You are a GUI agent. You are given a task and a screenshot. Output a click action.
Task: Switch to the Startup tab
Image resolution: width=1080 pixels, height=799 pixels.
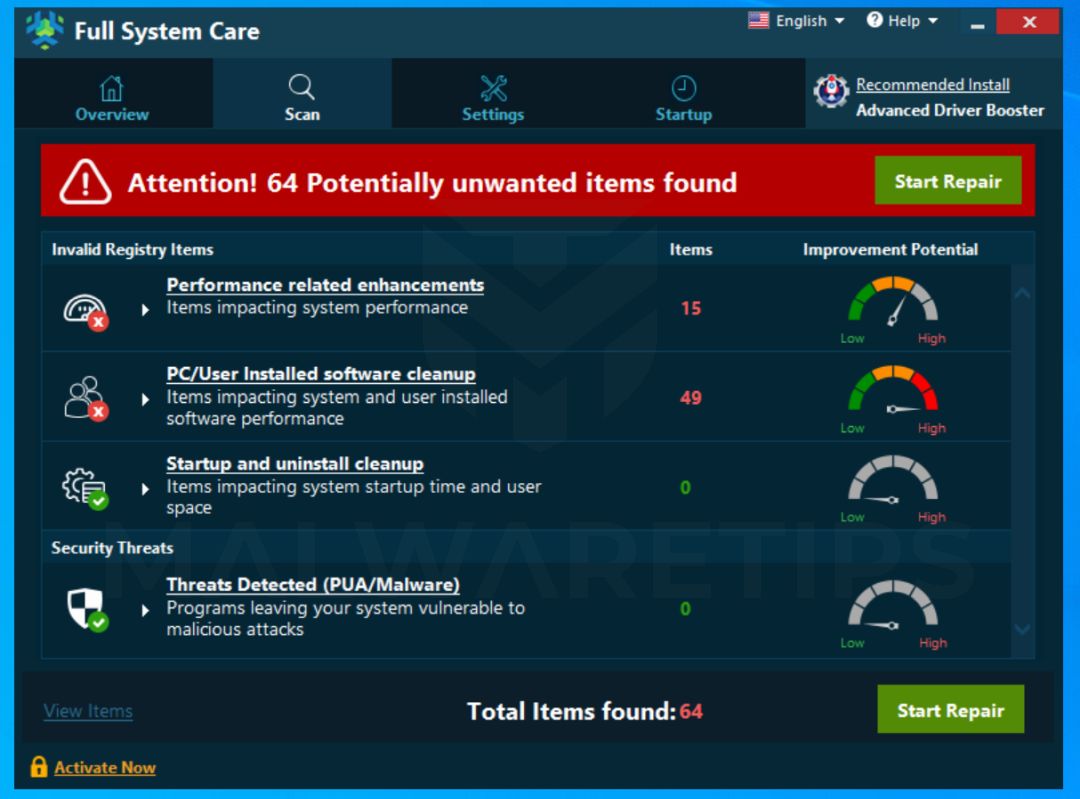pos(683,93)
